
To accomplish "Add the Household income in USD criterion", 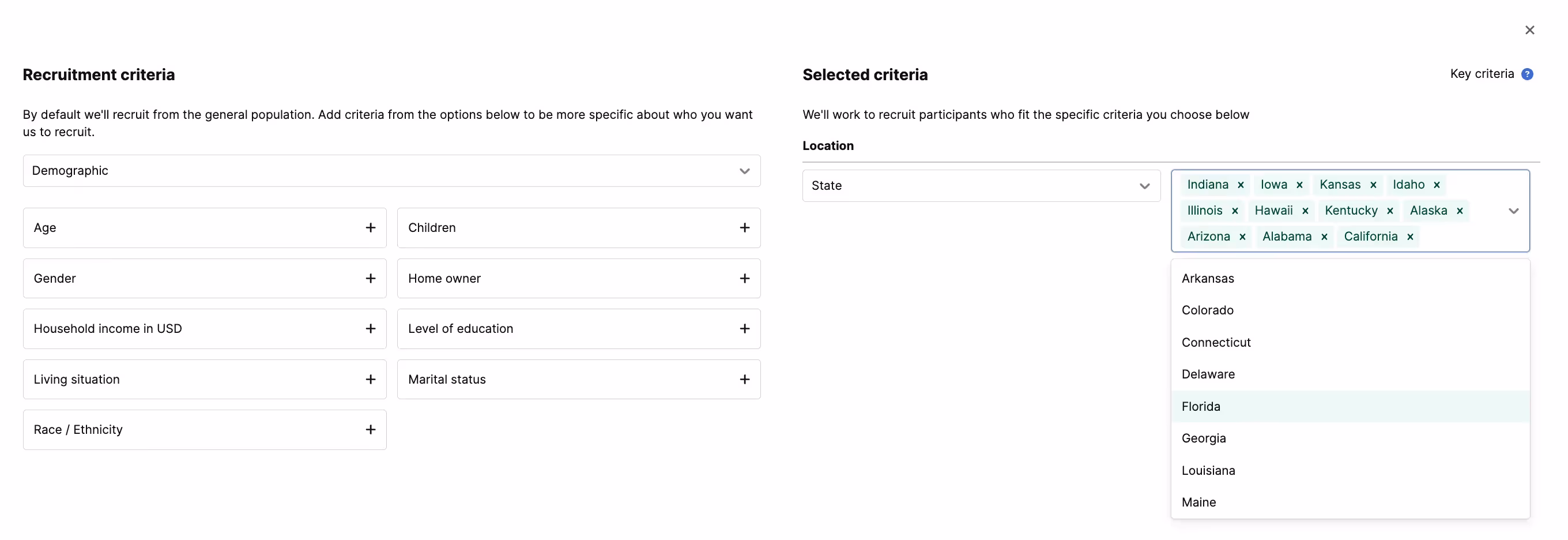I will click(370, 329).
